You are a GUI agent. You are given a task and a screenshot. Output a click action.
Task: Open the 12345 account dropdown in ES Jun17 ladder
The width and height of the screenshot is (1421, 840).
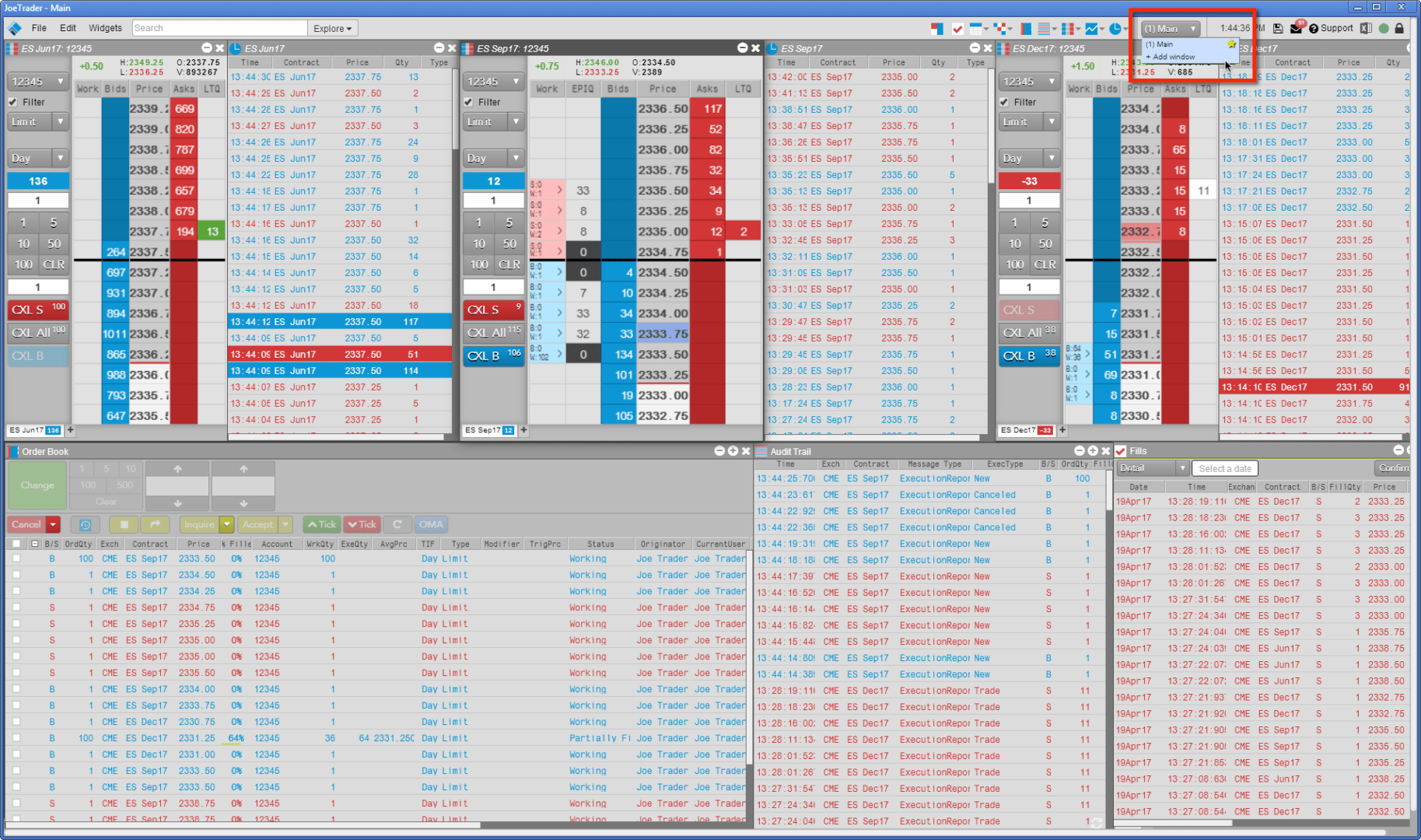pyautogui.click(x=38, y=81)
